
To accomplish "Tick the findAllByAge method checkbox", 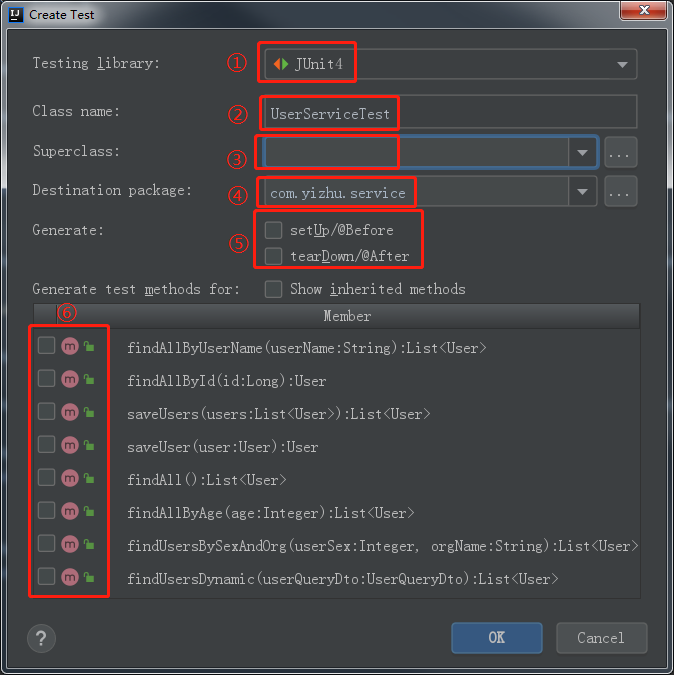I will click(46, 511).
